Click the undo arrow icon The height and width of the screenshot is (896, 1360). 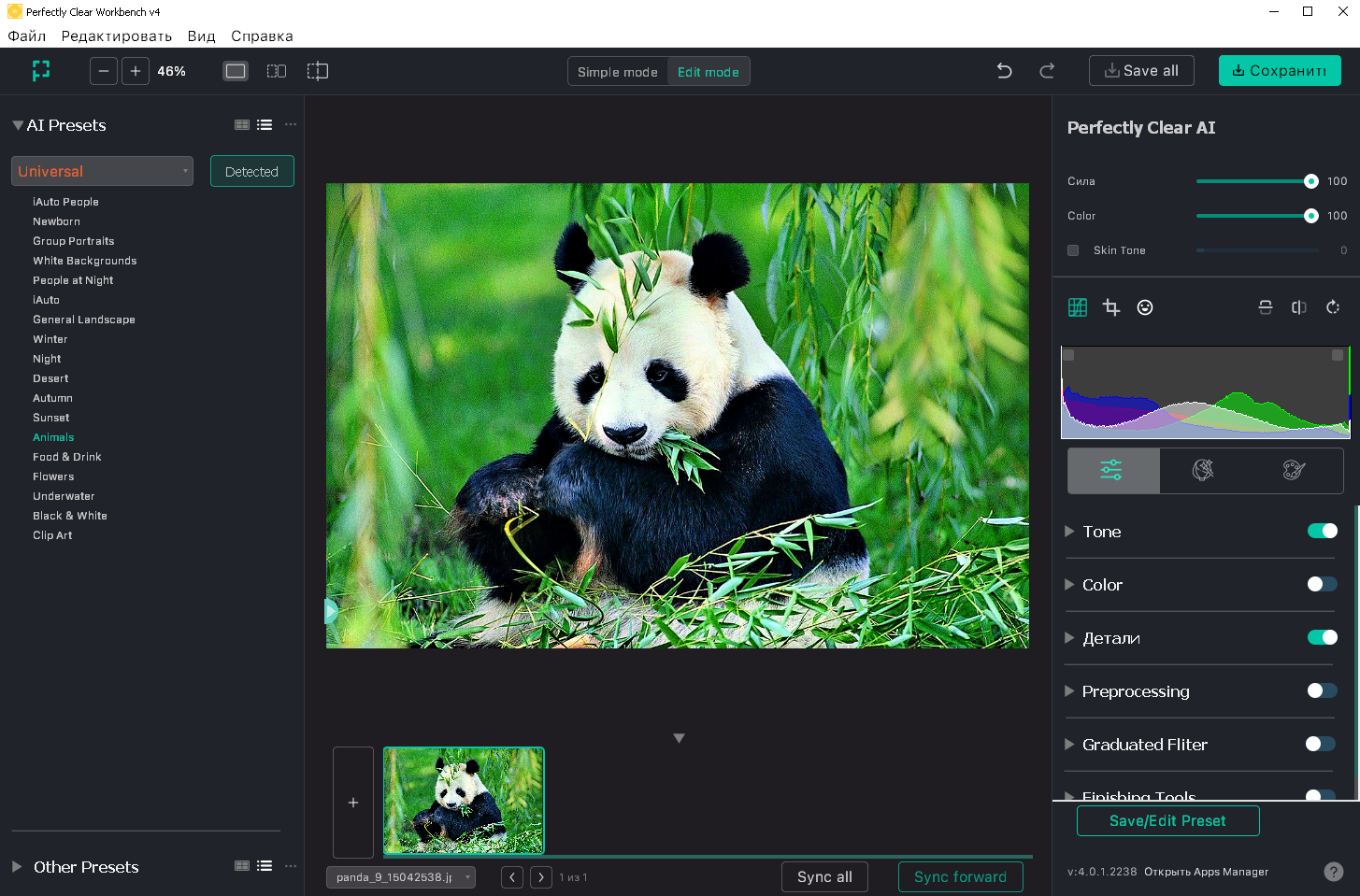1004,71
